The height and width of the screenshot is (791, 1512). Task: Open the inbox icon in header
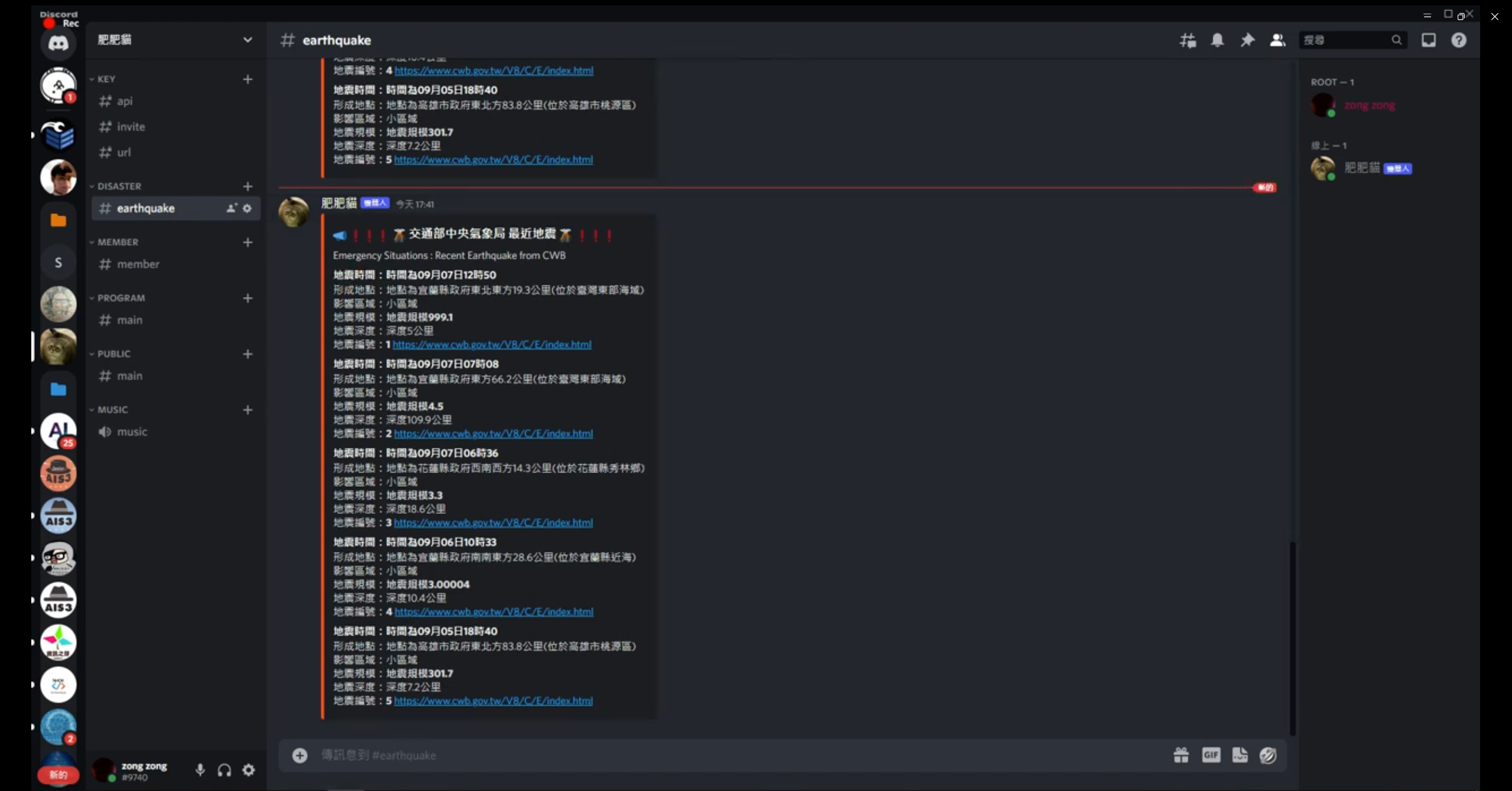(x=1428, y=40)
